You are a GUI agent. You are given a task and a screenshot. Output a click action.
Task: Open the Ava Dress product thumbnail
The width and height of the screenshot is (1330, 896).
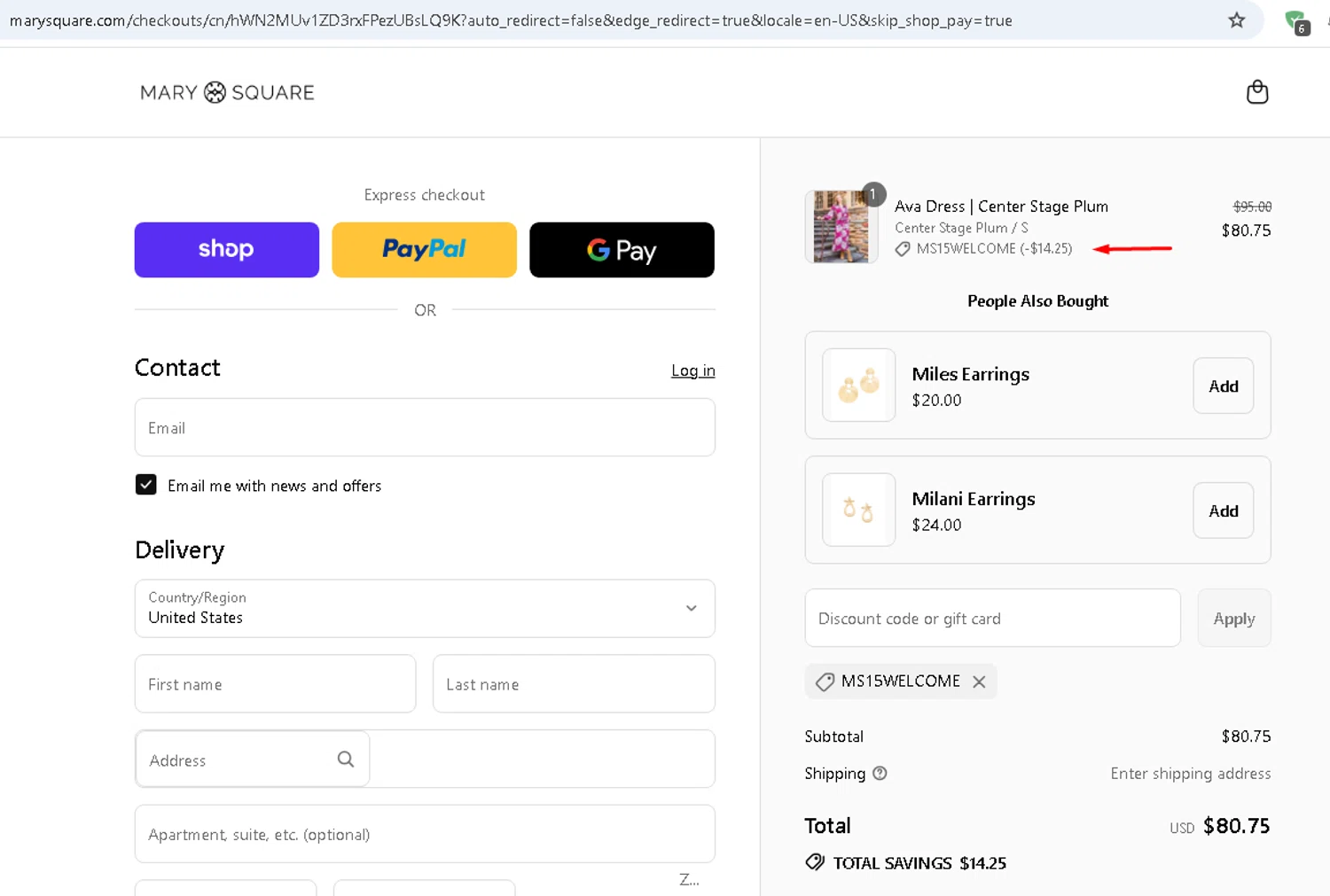[841, 227]
